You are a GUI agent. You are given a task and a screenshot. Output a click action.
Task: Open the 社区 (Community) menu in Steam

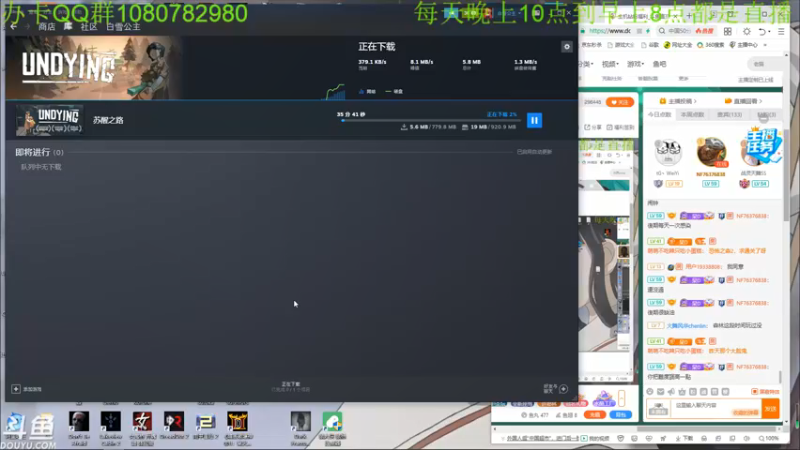pos(89,27)
